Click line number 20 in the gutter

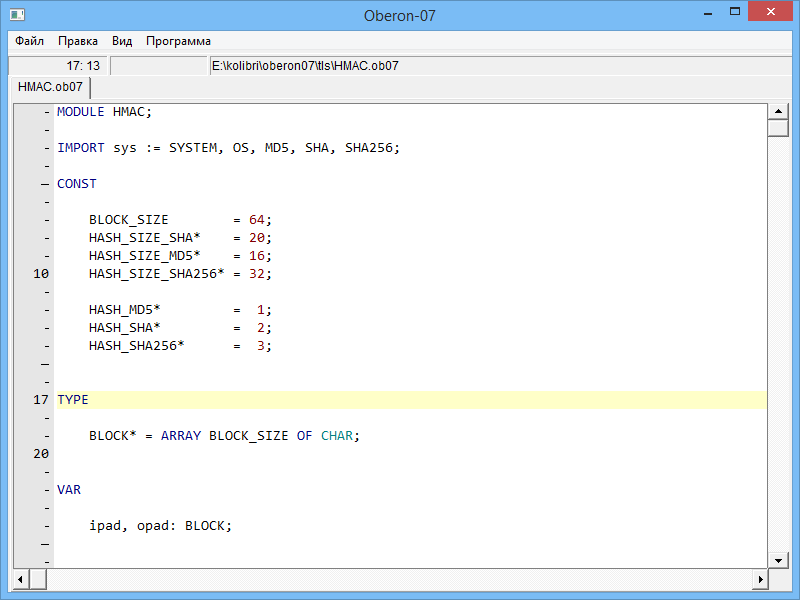pyautogui.click(x=40, y=453)
